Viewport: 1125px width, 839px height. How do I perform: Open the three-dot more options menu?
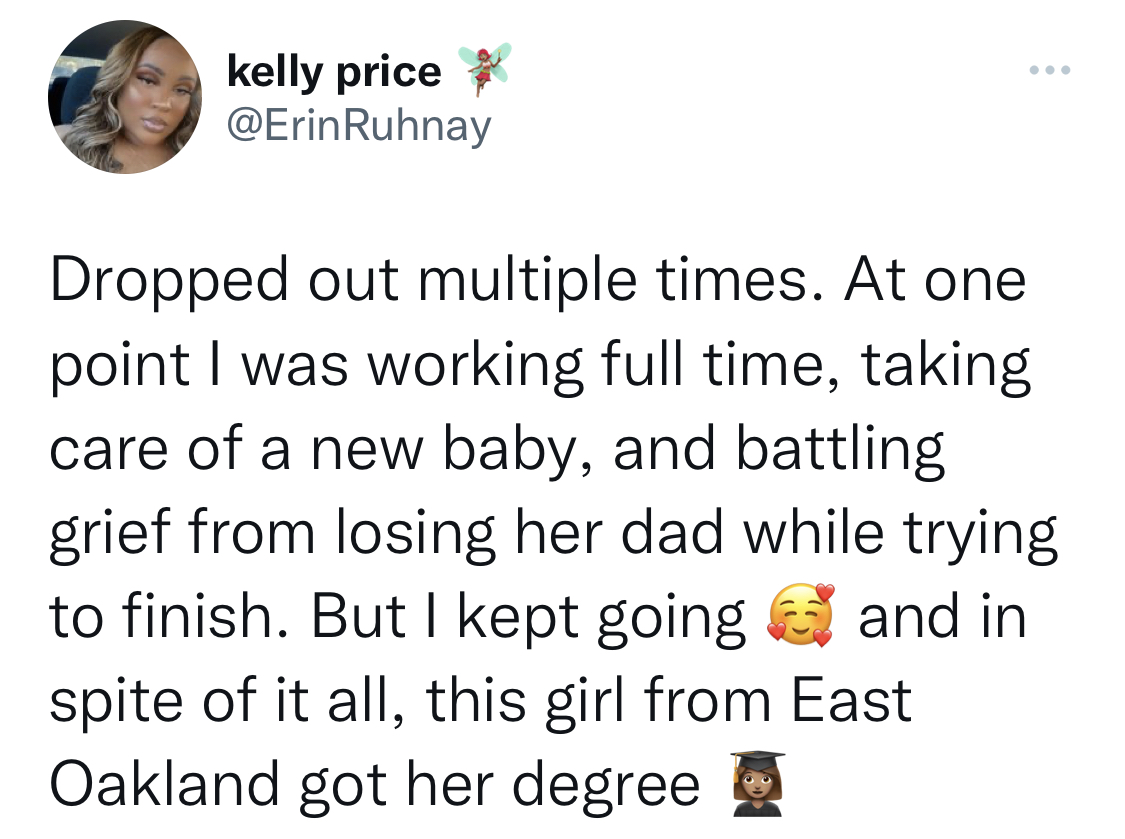(1050, 70)
